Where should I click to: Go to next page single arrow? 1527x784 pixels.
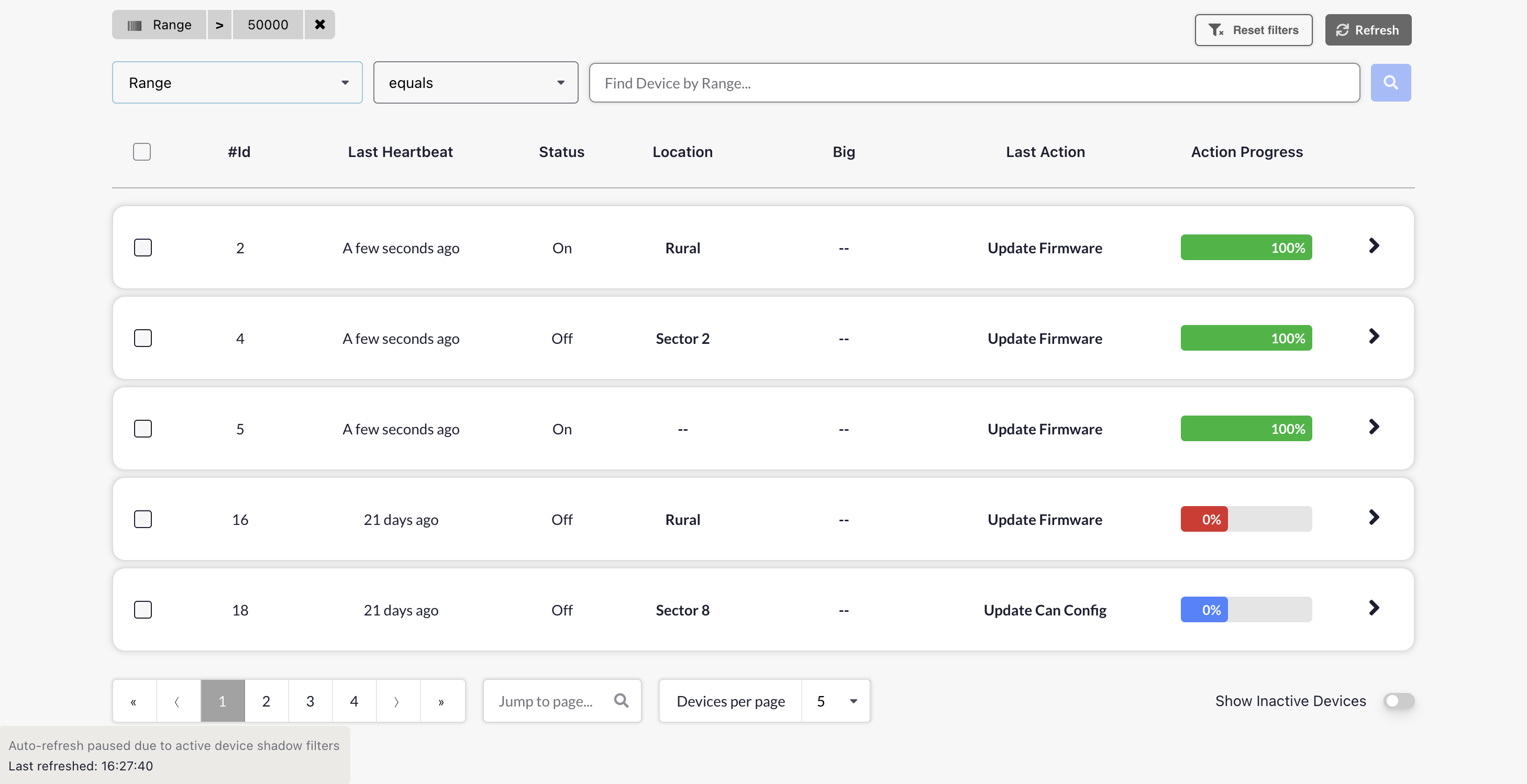[x=397, y=702]
